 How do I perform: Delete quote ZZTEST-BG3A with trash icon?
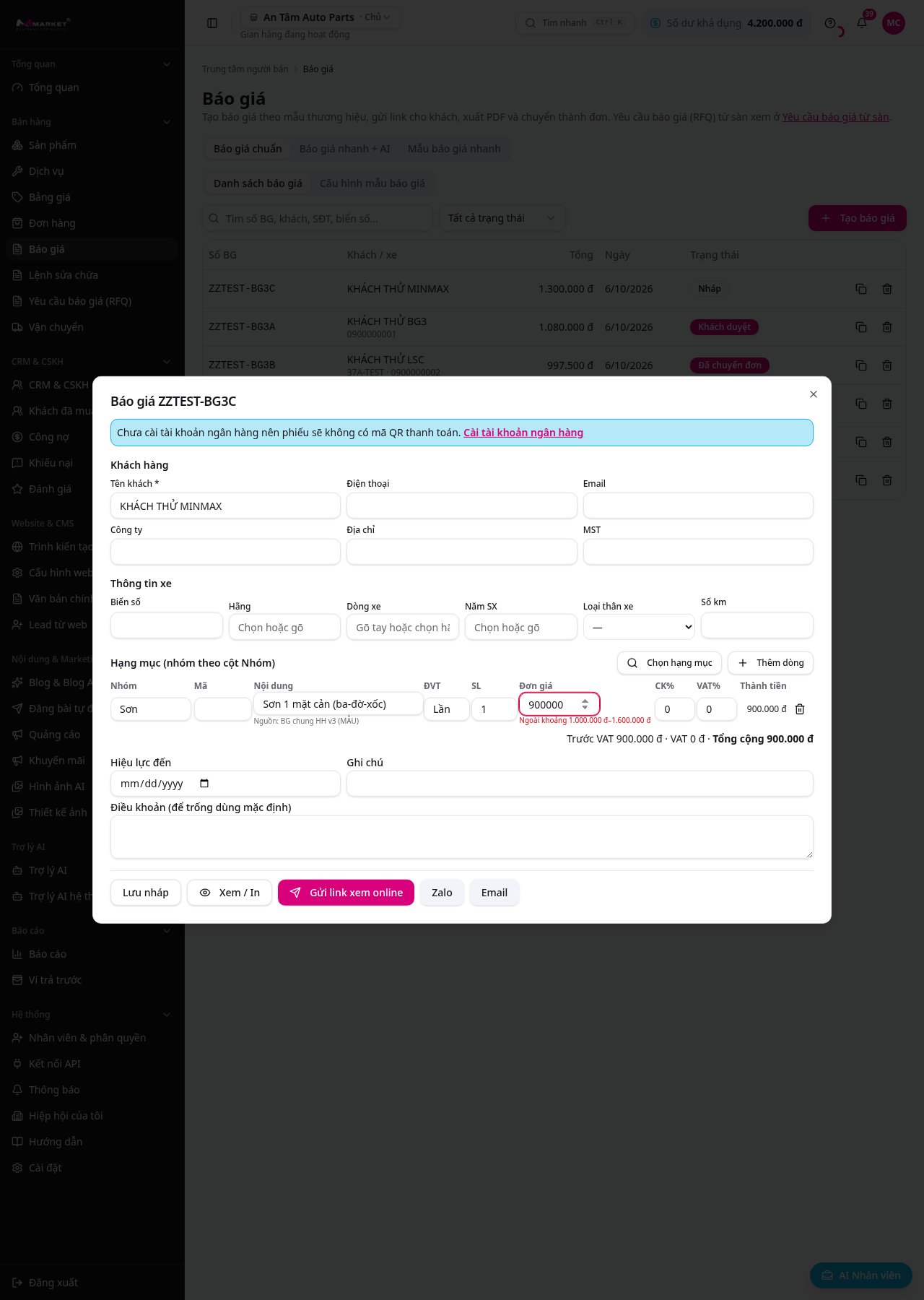pyautogui.click(x=887, y=327)
